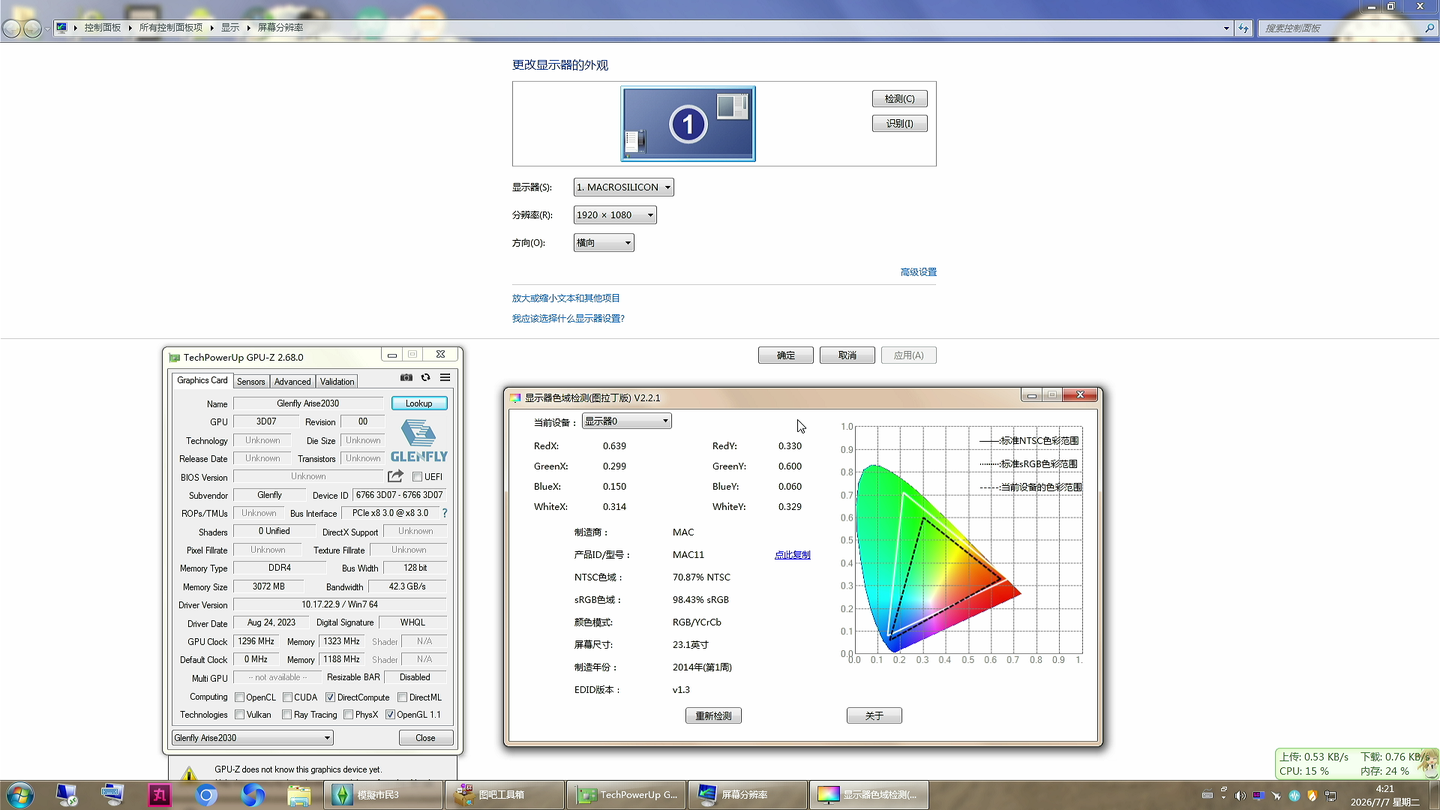Click the search magnifier icon in control panel

click(1429, 28)
